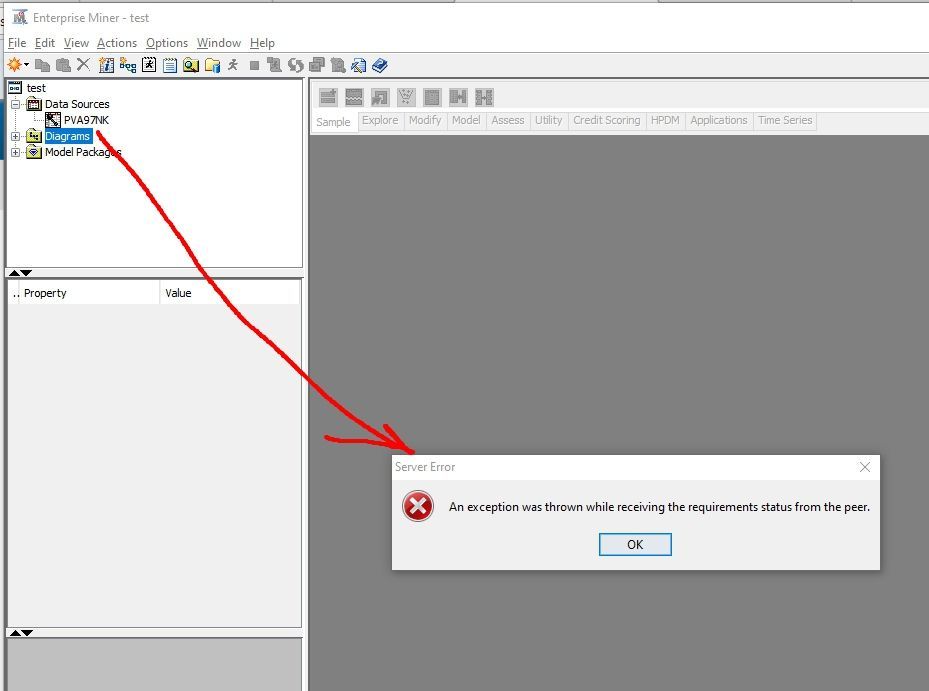Click the Value column header
Viewport: 929px width, 691px height.
230,293
